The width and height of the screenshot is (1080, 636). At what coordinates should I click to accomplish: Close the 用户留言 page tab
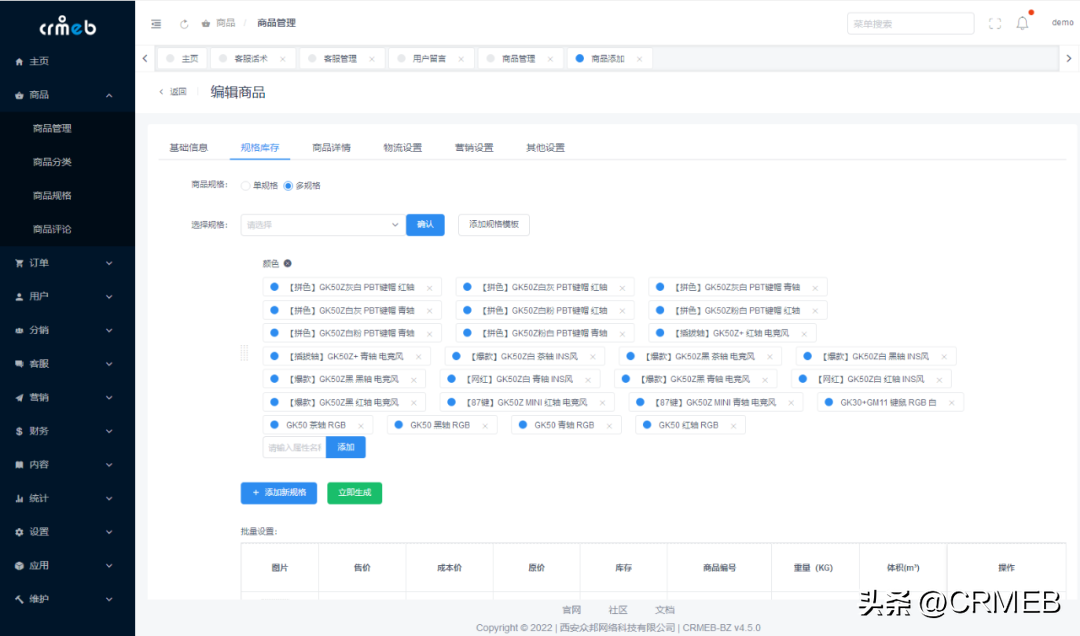point(461,59)
